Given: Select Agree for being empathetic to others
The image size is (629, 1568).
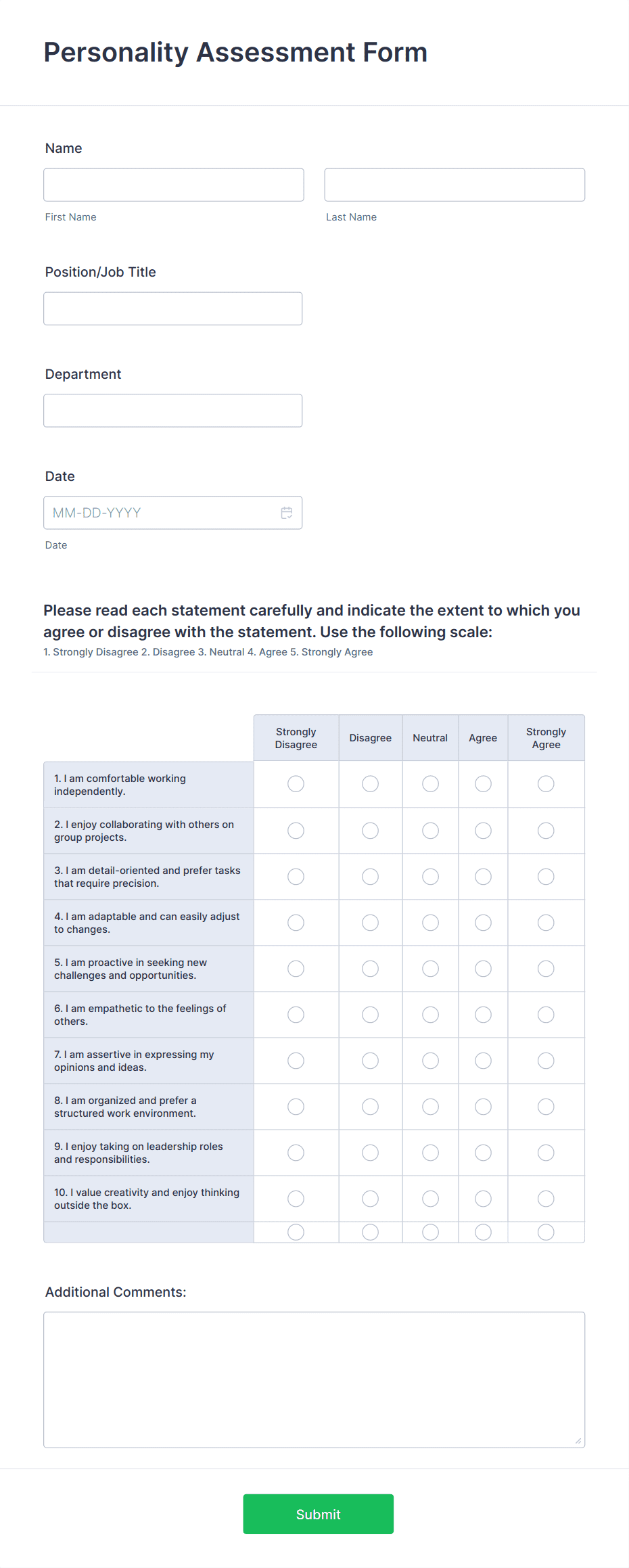Looking at the screenshot, I should [x=483, y=1015].
